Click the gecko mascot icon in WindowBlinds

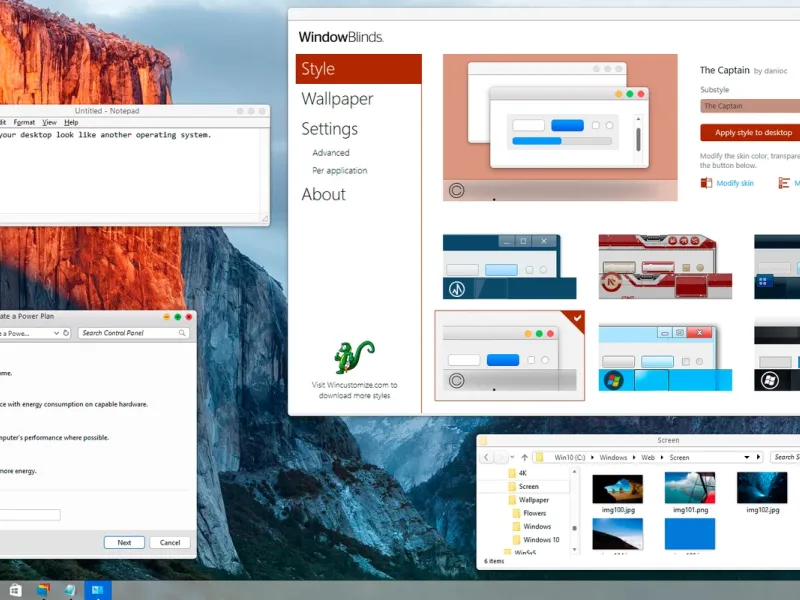[355, 357]
